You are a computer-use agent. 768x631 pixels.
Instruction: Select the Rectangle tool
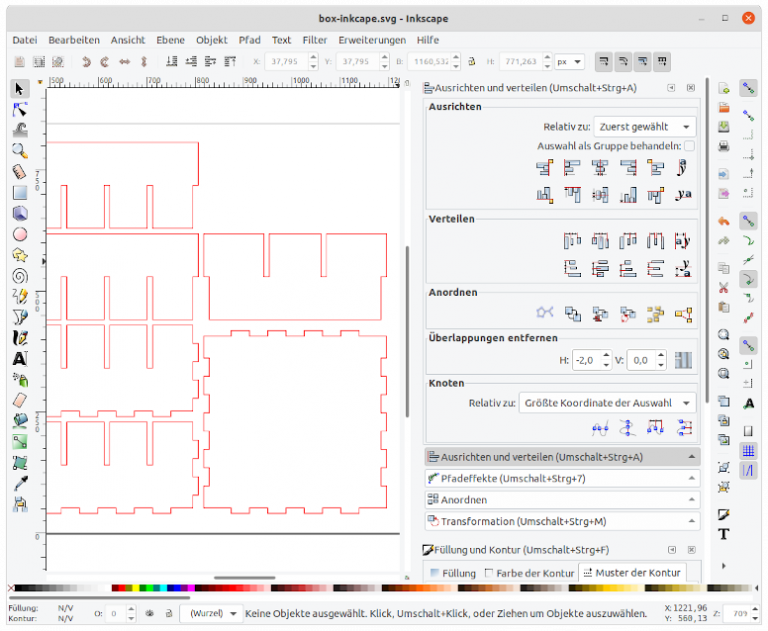(x=20, y=193)
